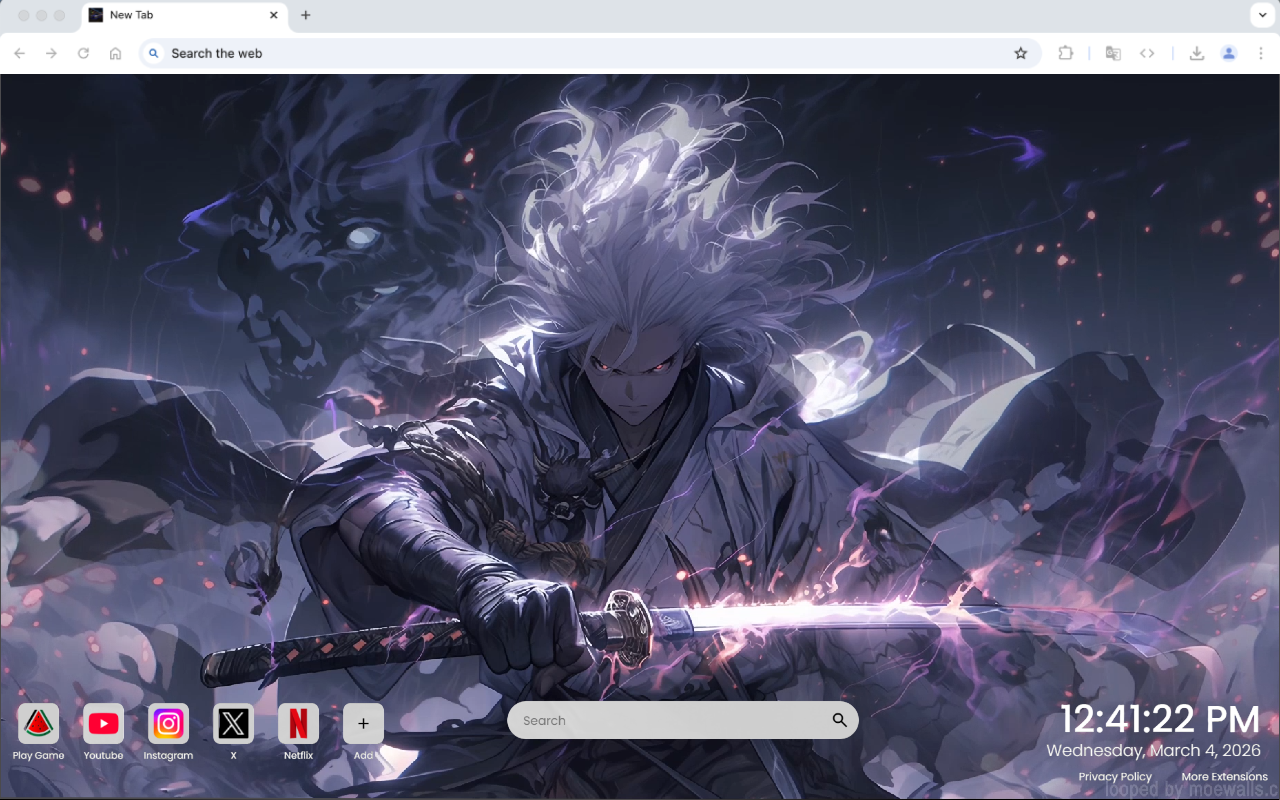Click the Netflix label text
The width and height of the screenshot is (1280, 800).
[x=298, y=756]
